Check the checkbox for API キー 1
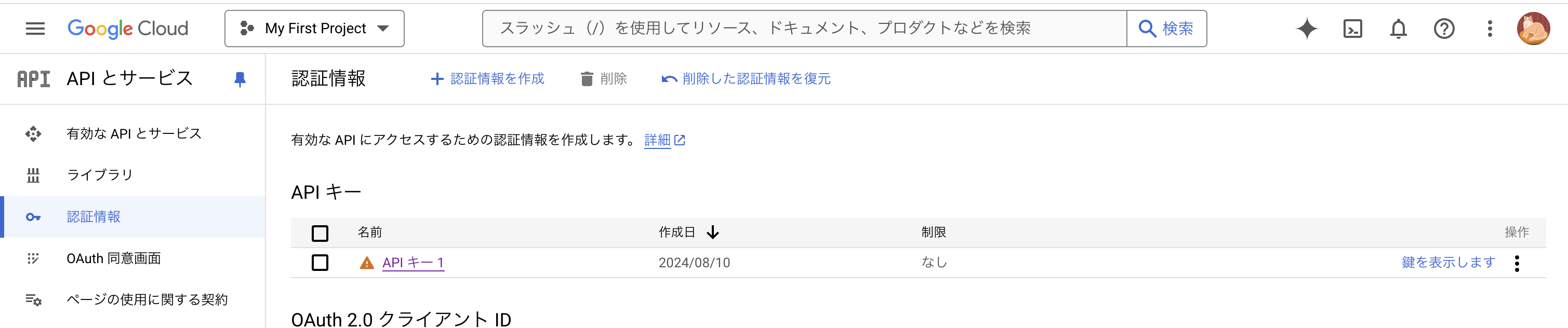1568x328 pixels. [x=320, y=262]
